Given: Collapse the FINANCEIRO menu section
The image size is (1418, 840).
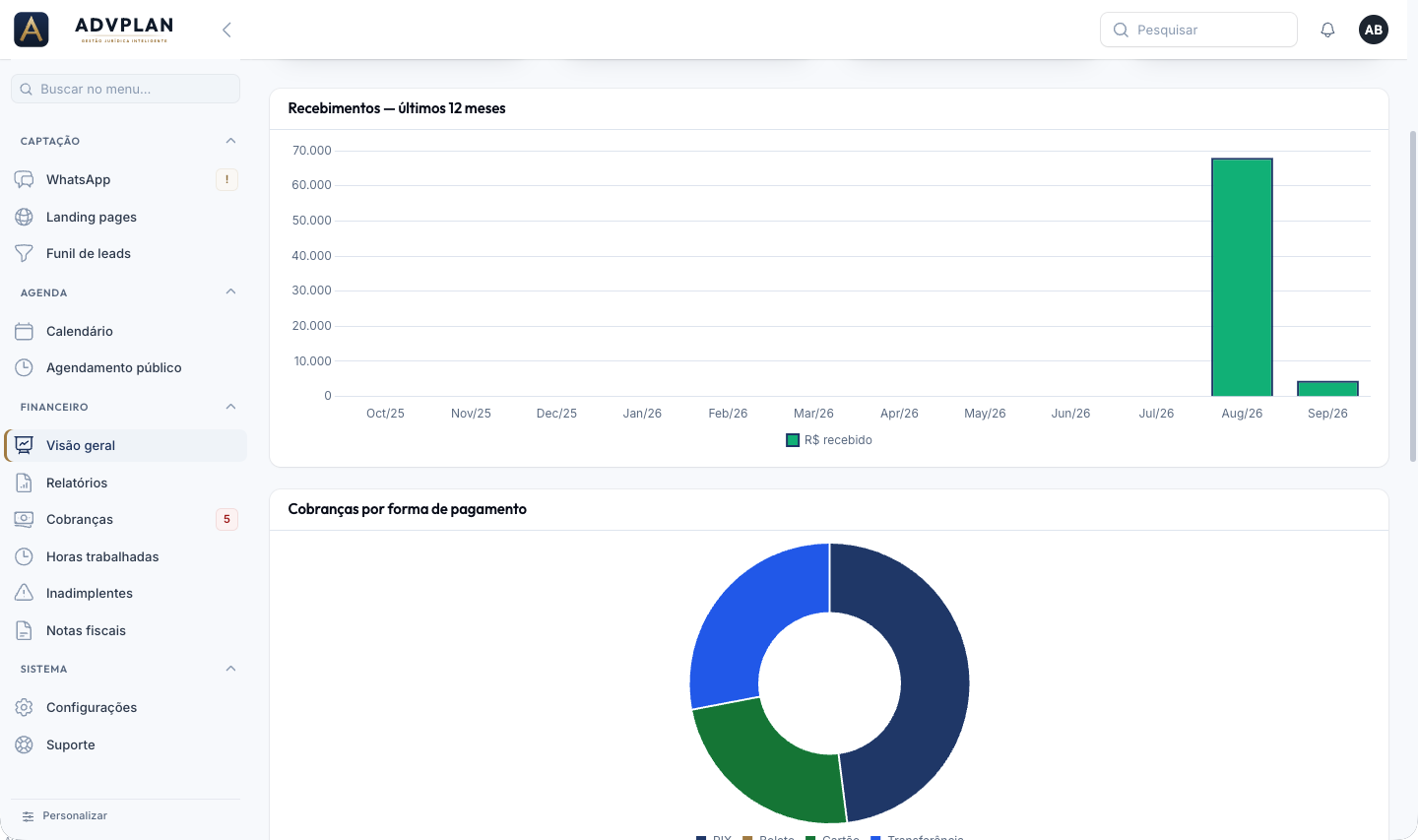Looking at the screenshot, I should pos(230,407).
